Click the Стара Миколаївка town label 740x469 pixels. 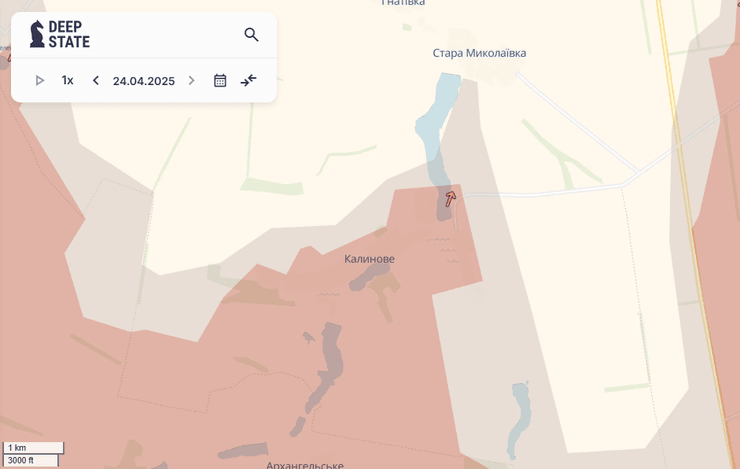point(479,53)
